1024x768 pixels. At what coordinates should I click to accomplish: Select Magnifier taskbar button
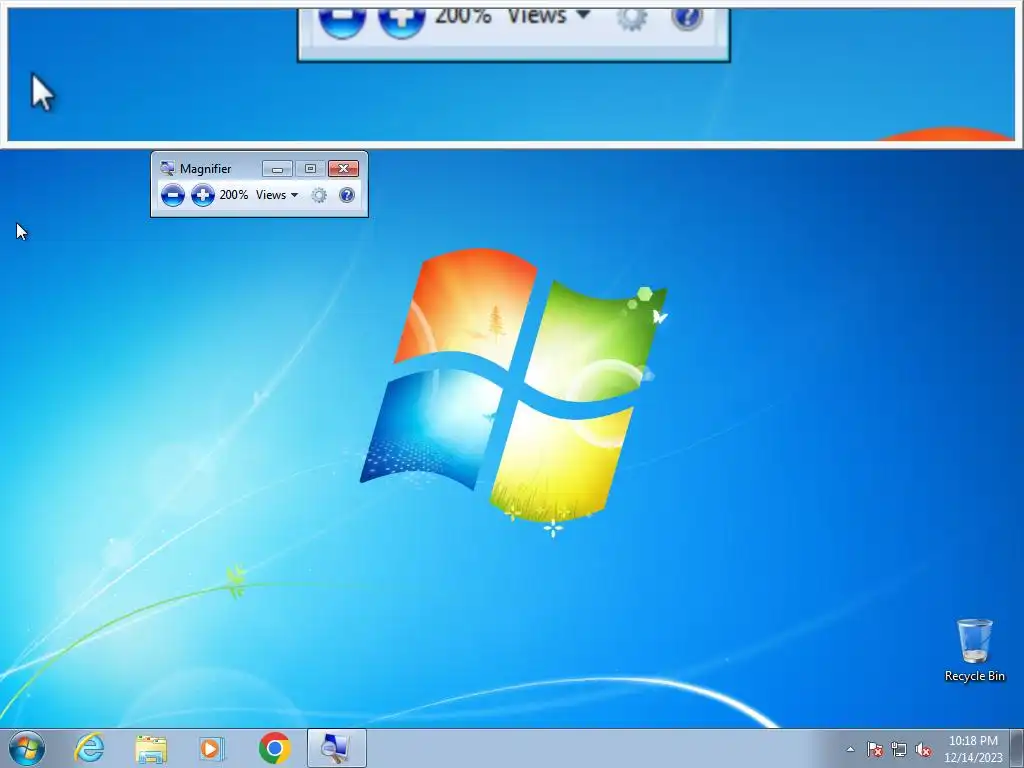click(x=336, y=748)
